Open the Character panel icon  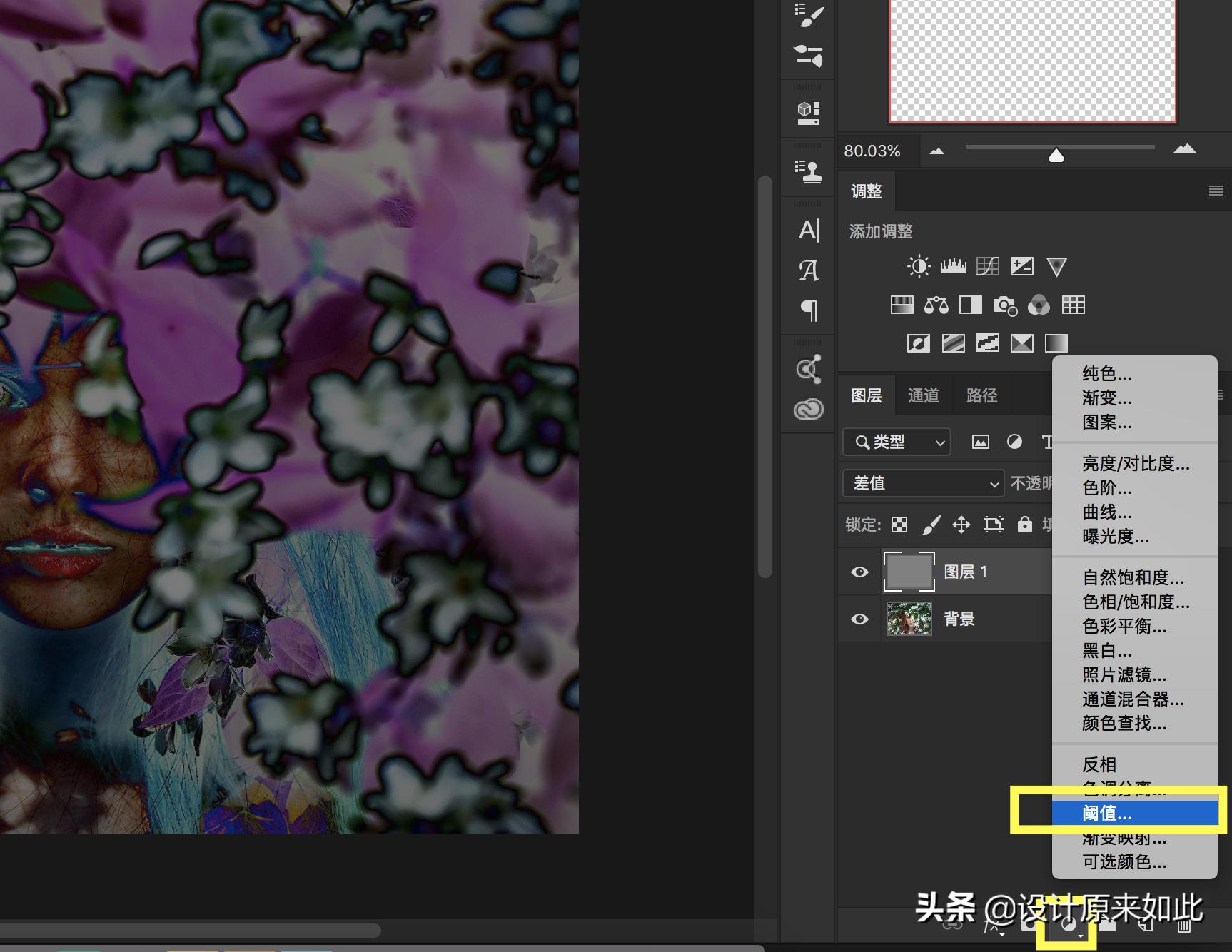tap(808, 231)
